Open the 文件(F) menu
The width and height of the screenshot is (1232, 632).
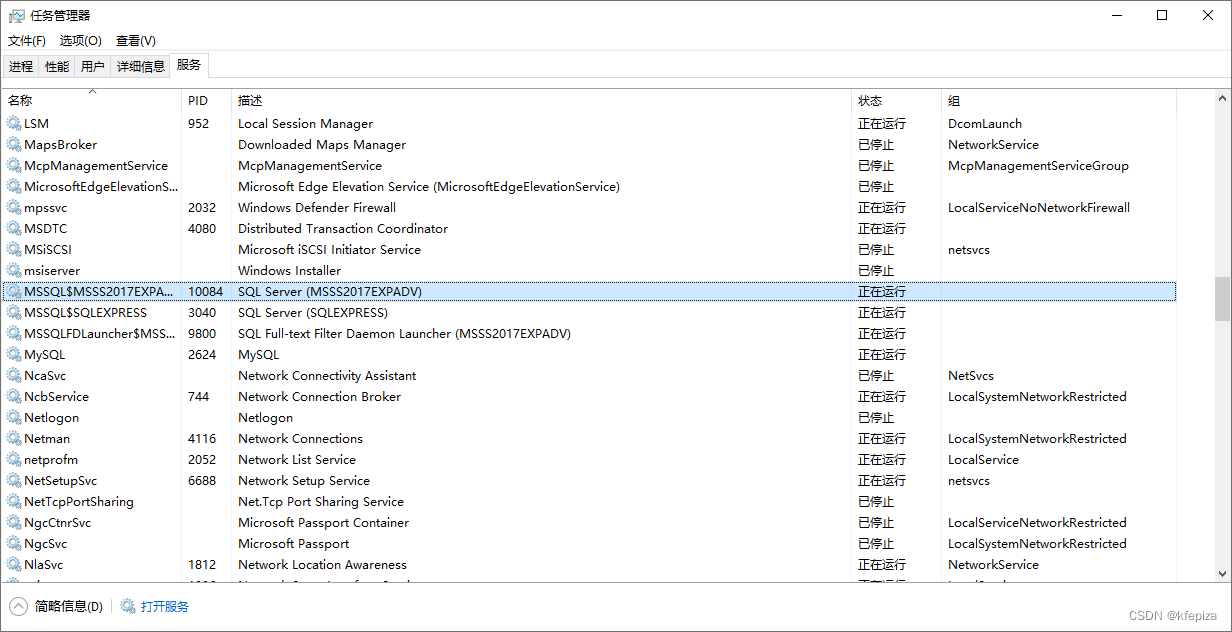coord(27,41)
